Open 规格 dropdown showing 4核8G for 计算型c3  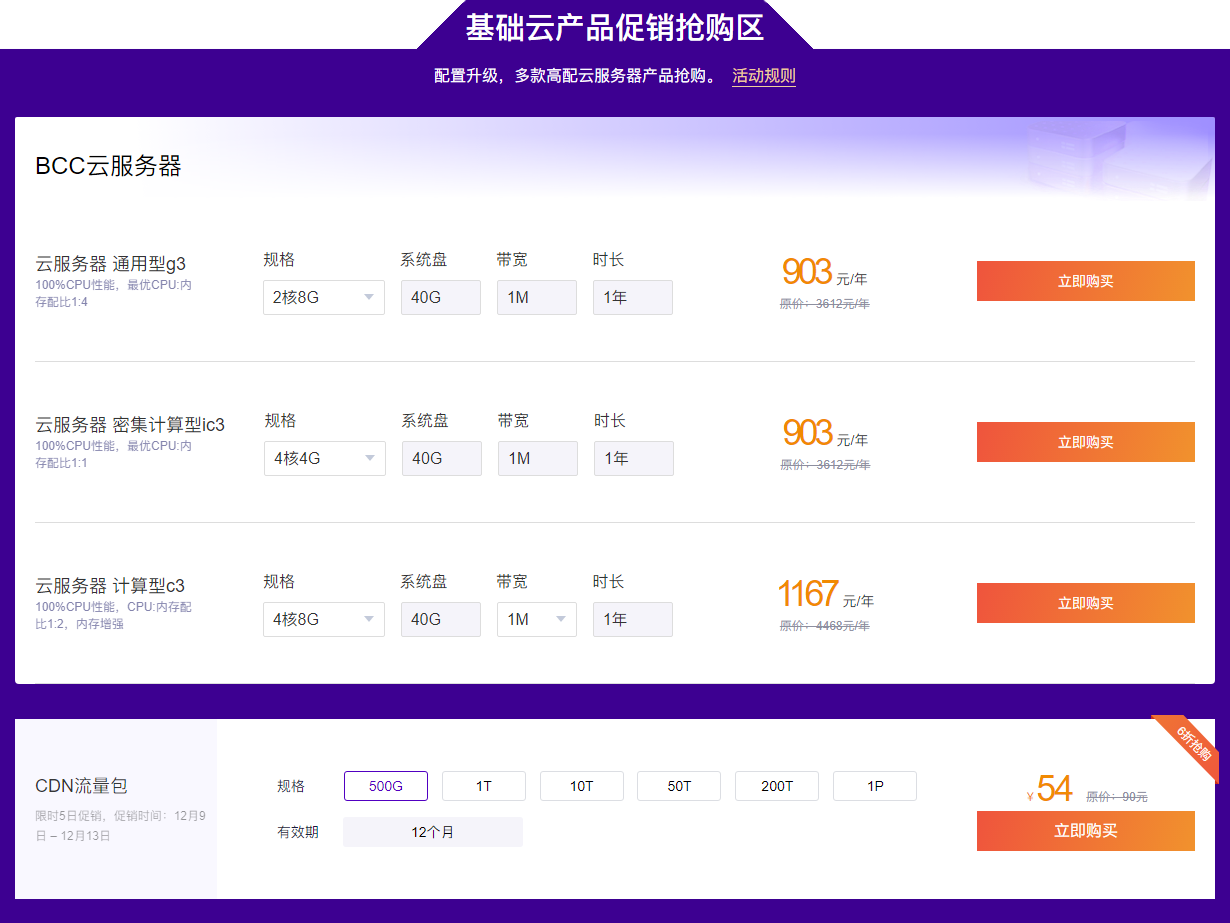pos(324,619)
